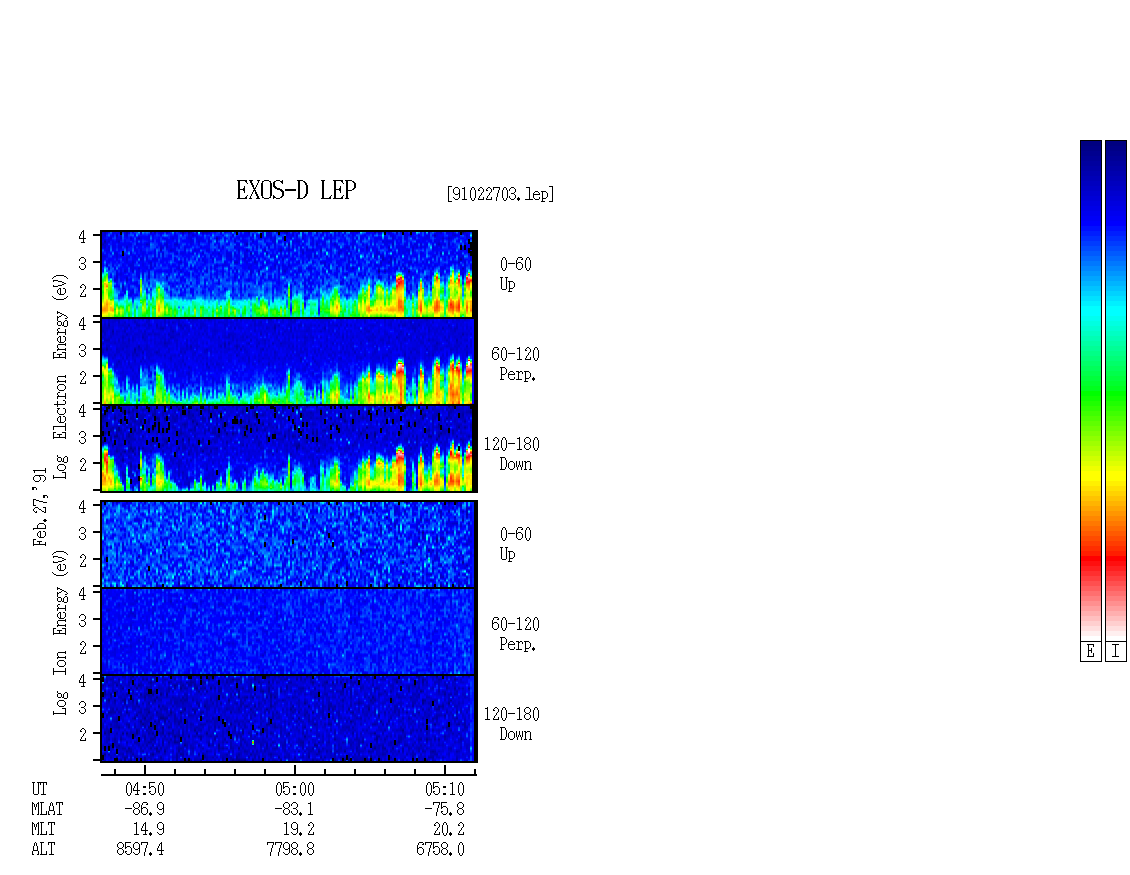Click the ion panel's 120-180 Down label
Screen dimensions: 1130x875
pos(511,724)
